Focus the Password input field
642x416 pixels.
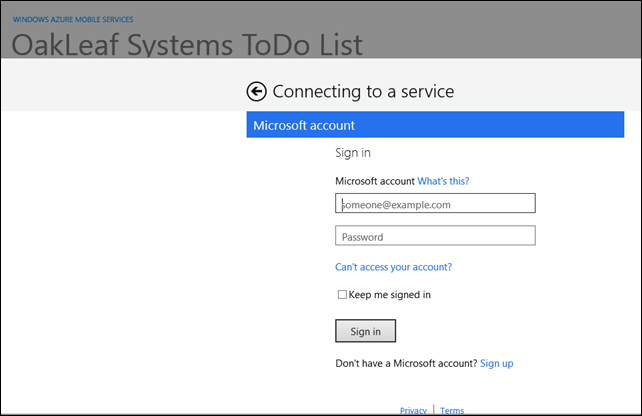(x=435, y=236)
